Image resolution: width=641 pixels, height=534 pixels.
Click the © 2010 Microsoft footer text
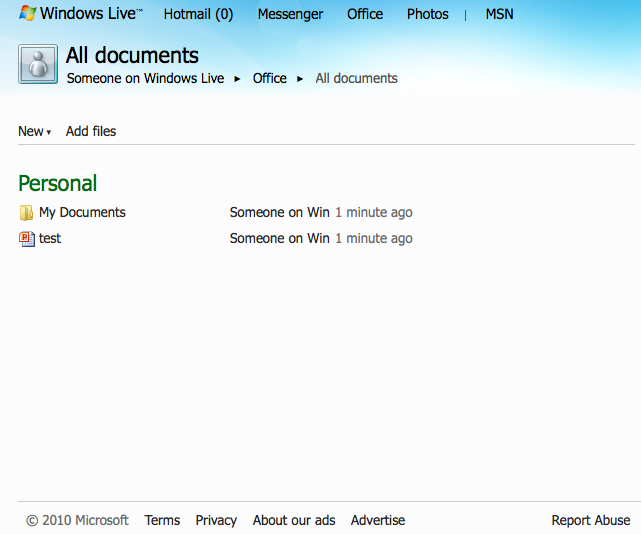click(x=77, y=520)
